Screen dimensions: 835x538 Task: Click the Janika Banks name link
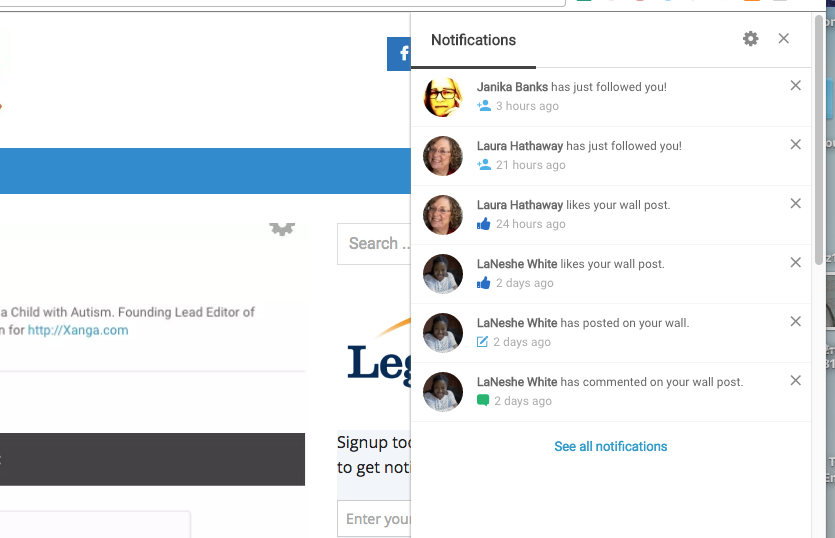click(x=512, y=87)
